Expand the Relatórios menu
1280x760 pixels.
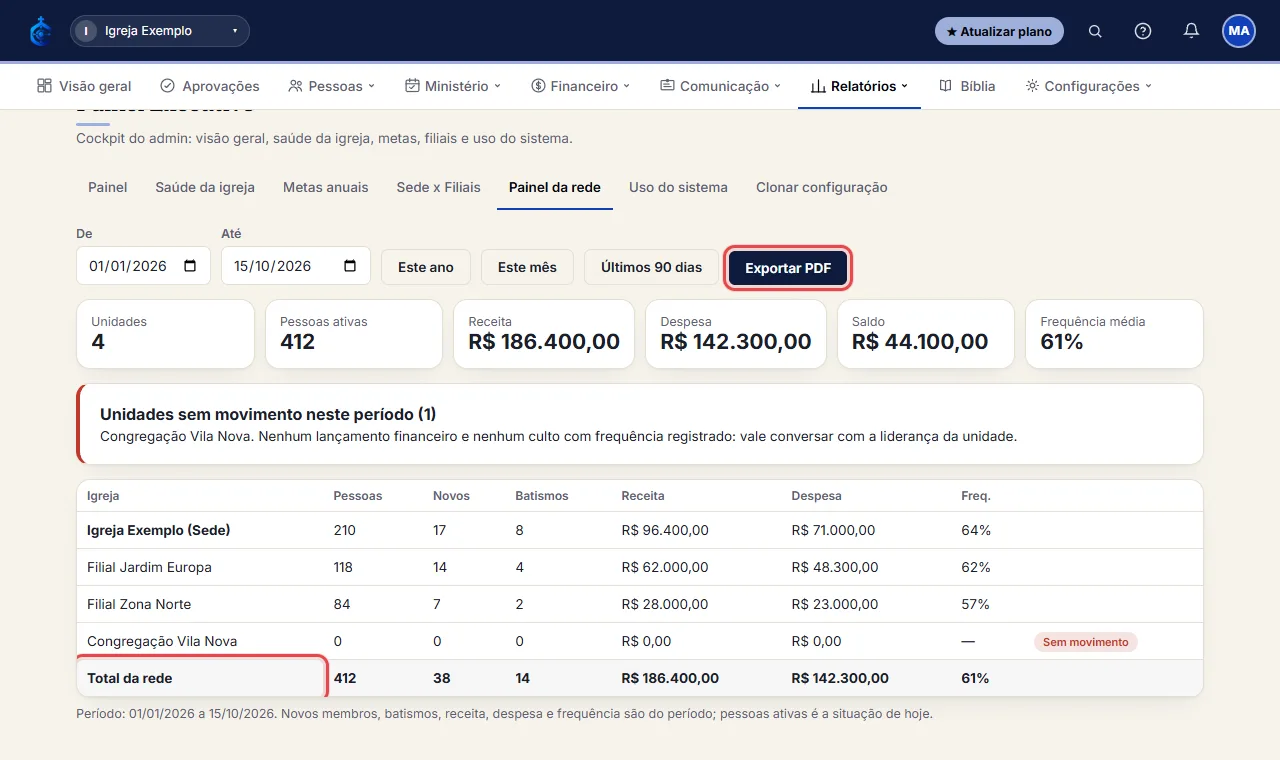click(x=860, y=86)
